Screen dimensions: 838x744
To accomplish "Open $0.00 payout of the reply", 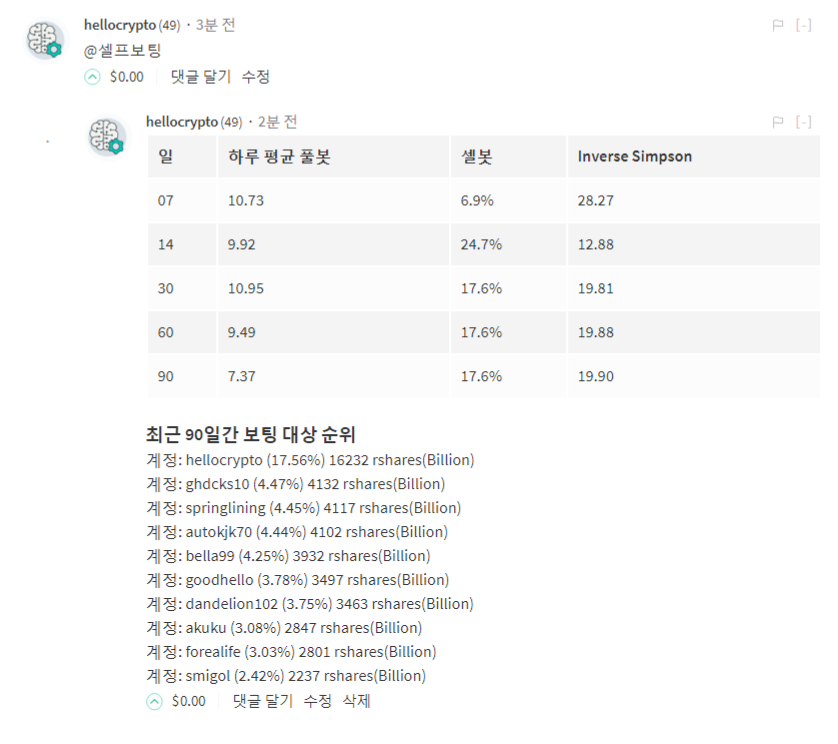I will pyautogui.click(x=189, y=701).
